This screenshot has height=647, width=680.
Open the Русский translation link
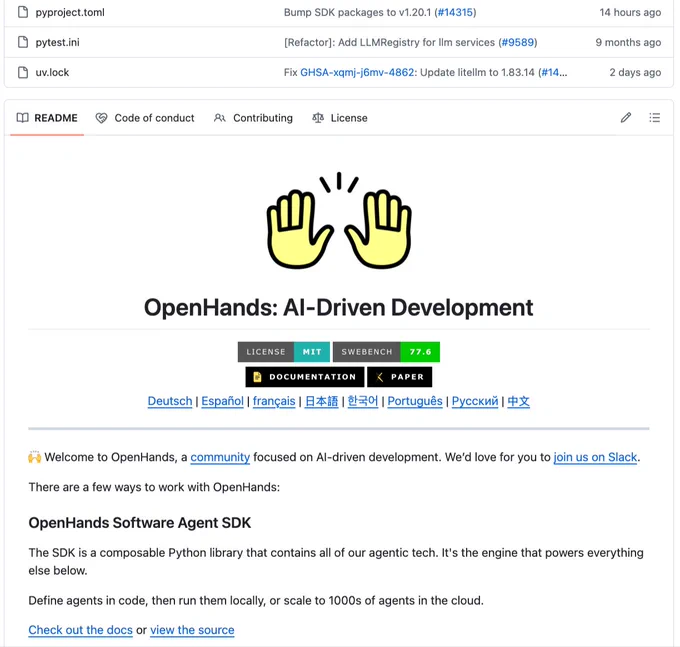coord(475,401)
